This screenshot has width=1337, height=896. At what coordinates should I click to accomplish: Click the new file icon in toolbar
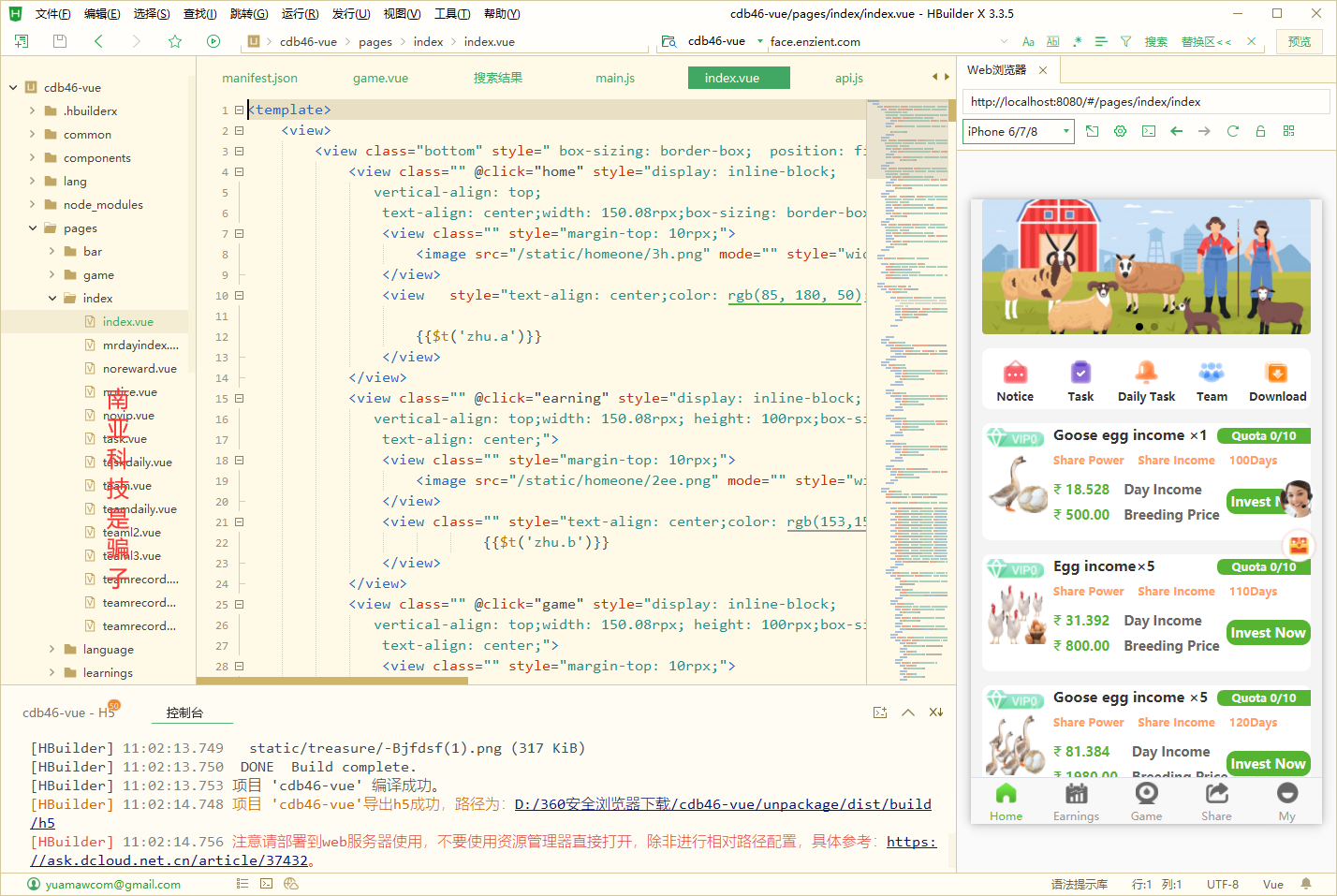click(x=22, y=41)
